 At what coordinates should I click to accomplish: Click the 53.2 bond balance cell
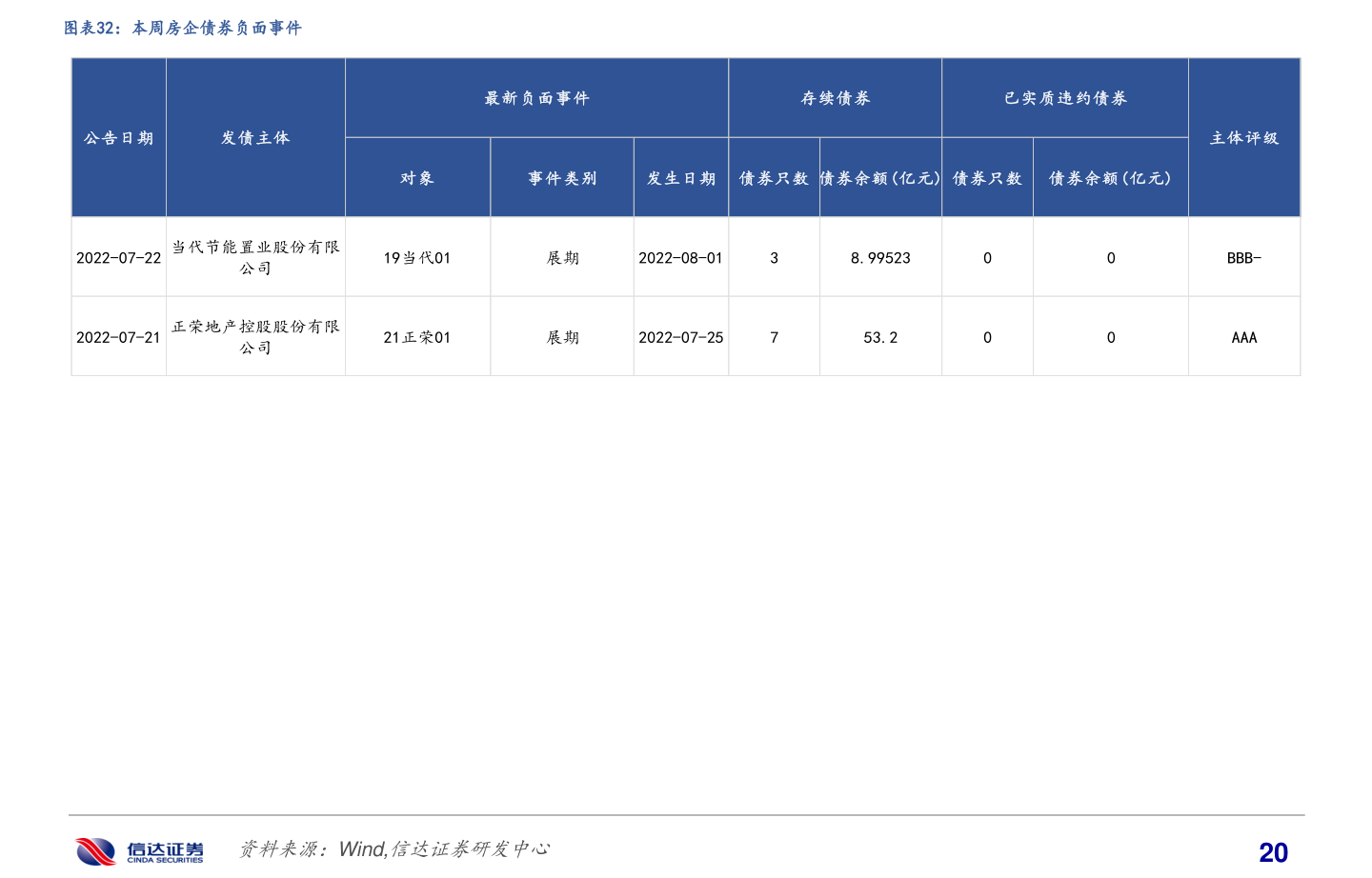pyautogui.click(x=880, y=336)
